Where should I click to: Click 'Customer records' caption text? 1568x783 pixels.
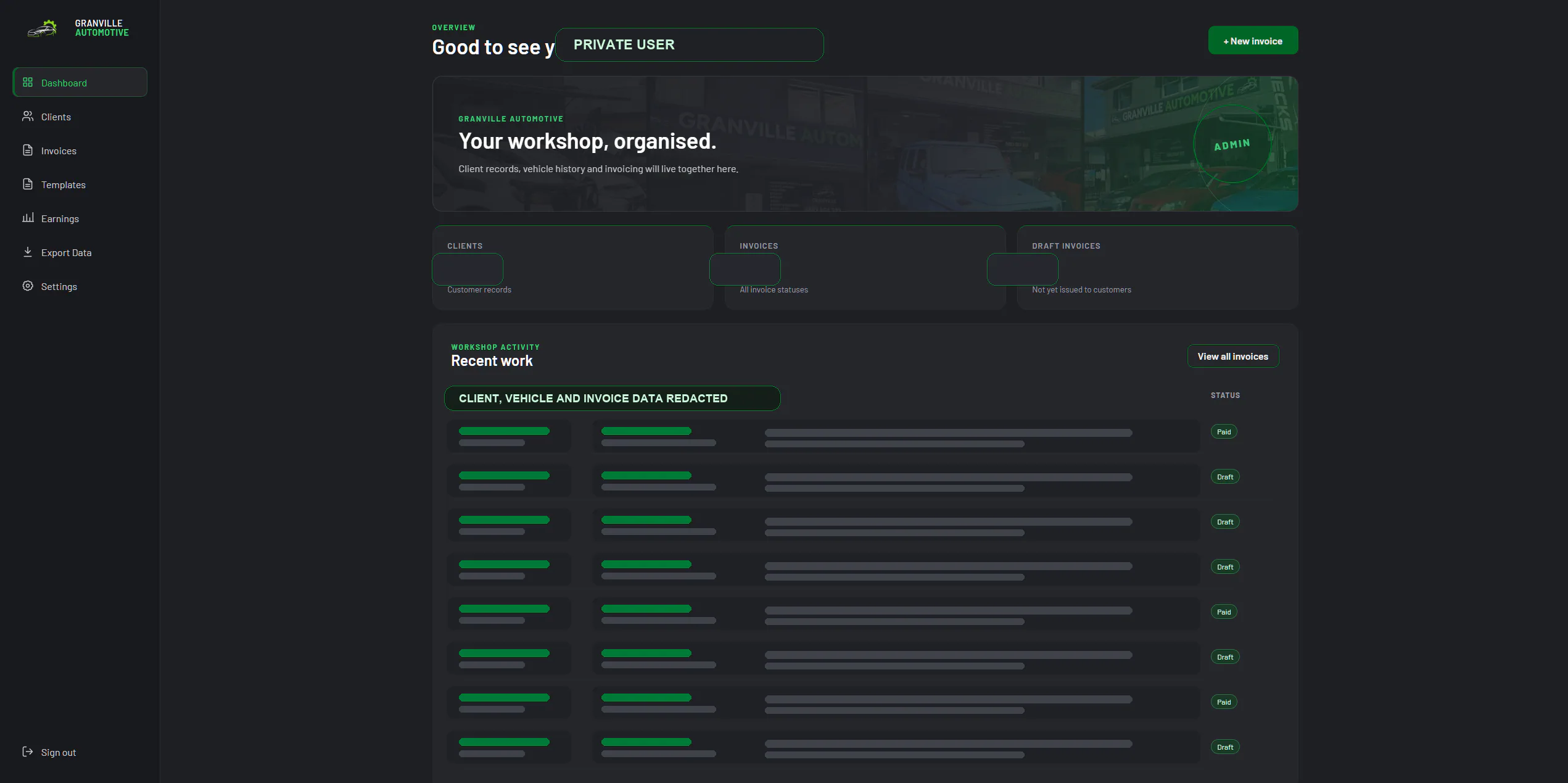pos(479,290)
